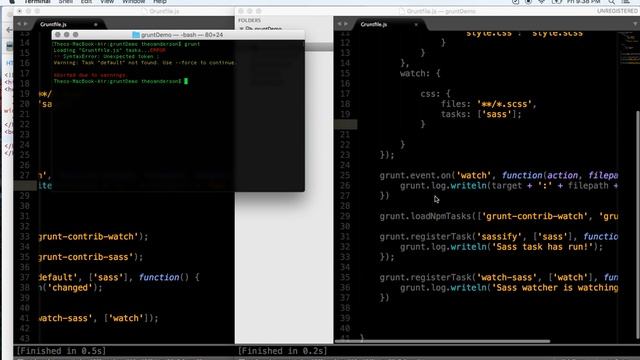Open the Help menu
This screenshot has width=640, height=360.
click(160, 2)
